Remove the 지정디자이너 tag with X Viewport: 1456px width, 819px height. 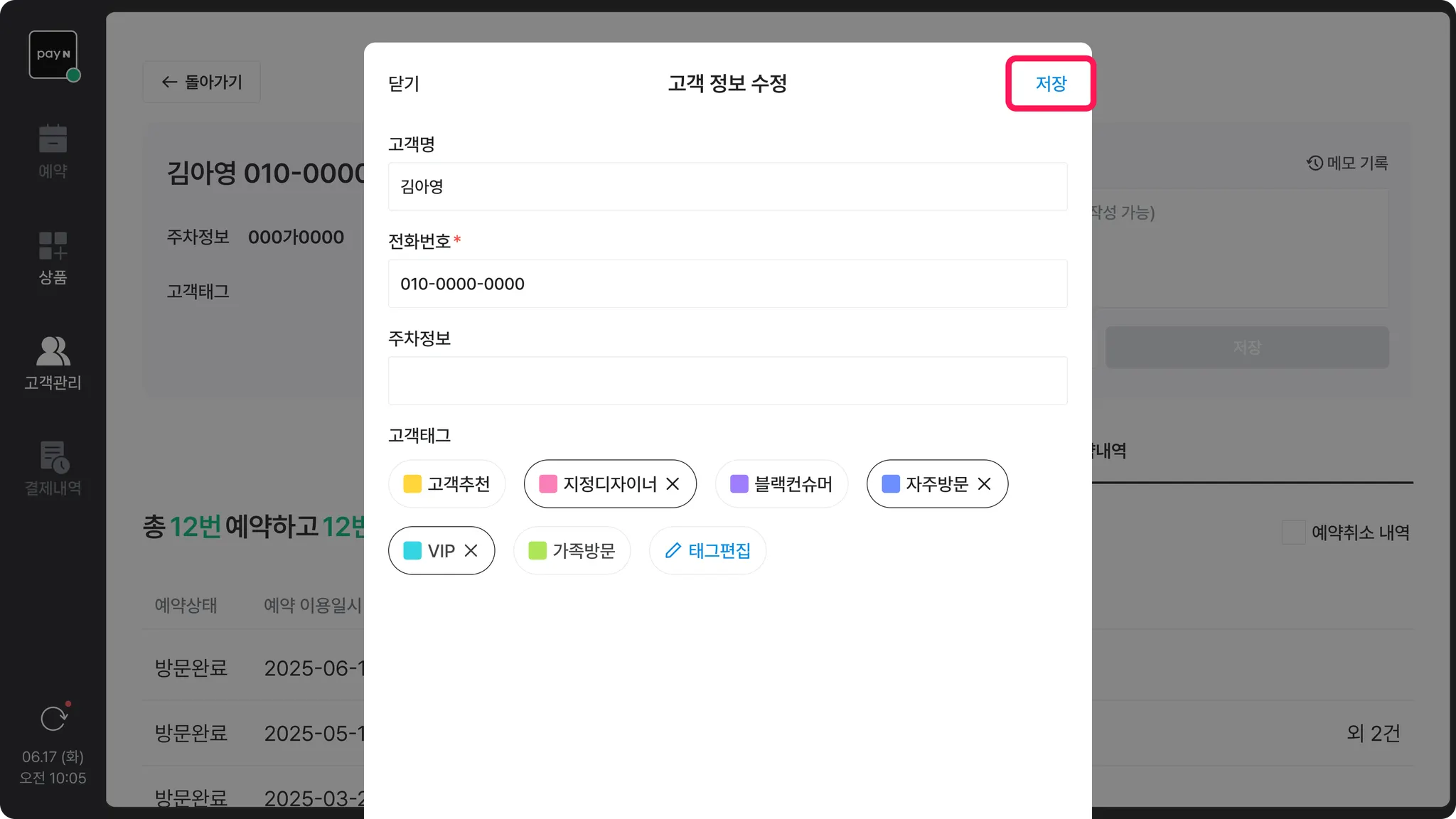pyautogui.click(x=673, y=484)
